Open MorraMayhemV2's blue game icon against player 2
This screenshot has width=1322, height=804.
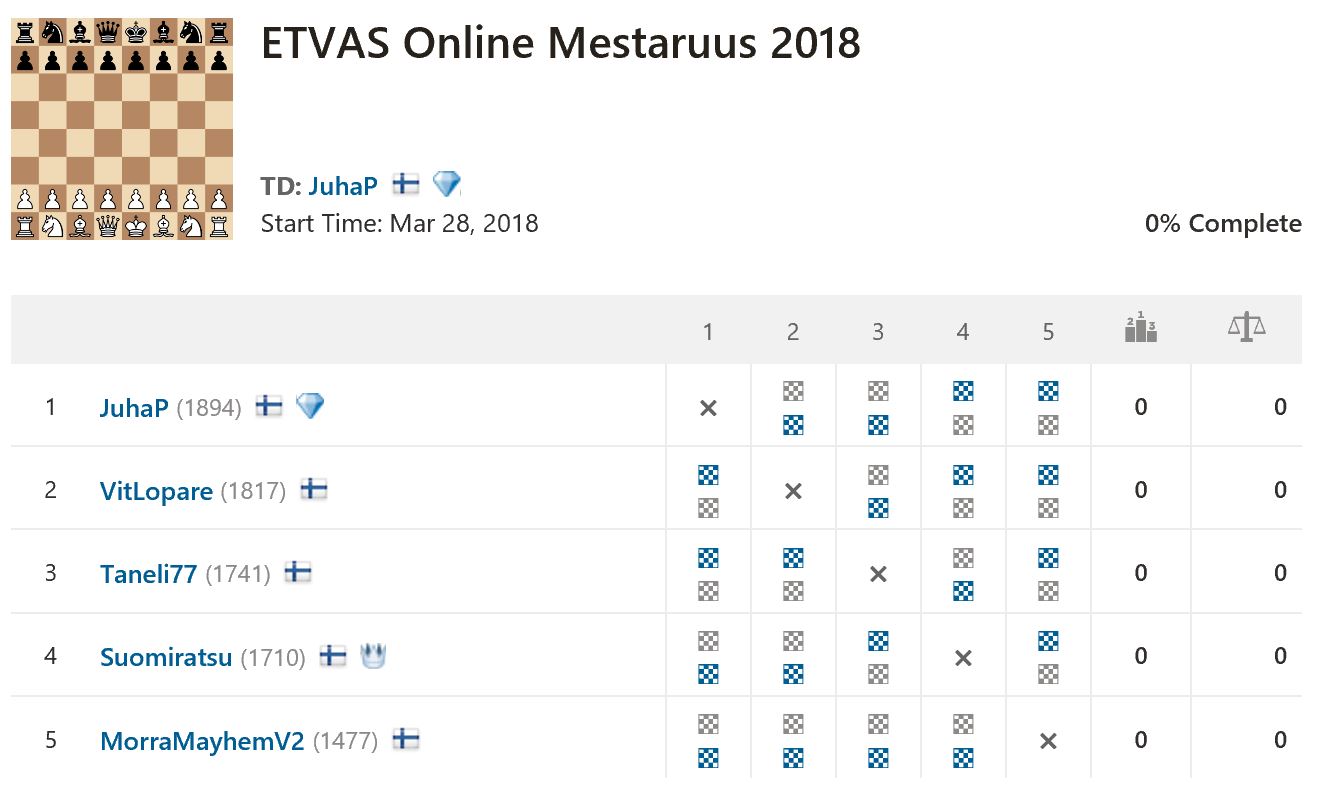[793, 758]
